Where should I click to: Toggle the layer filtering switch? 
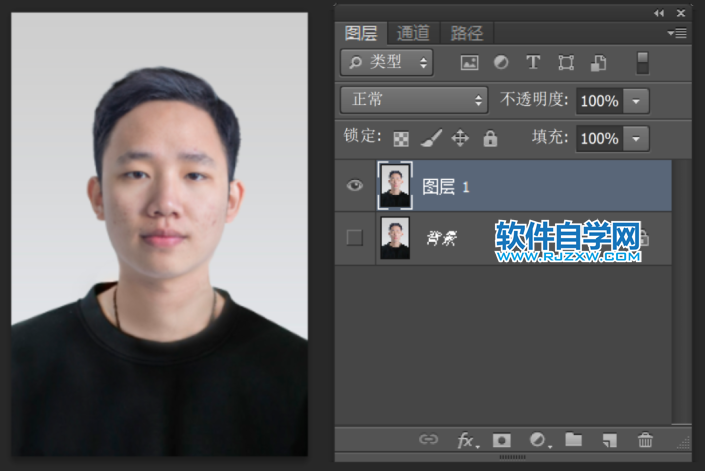coord(643,62)
